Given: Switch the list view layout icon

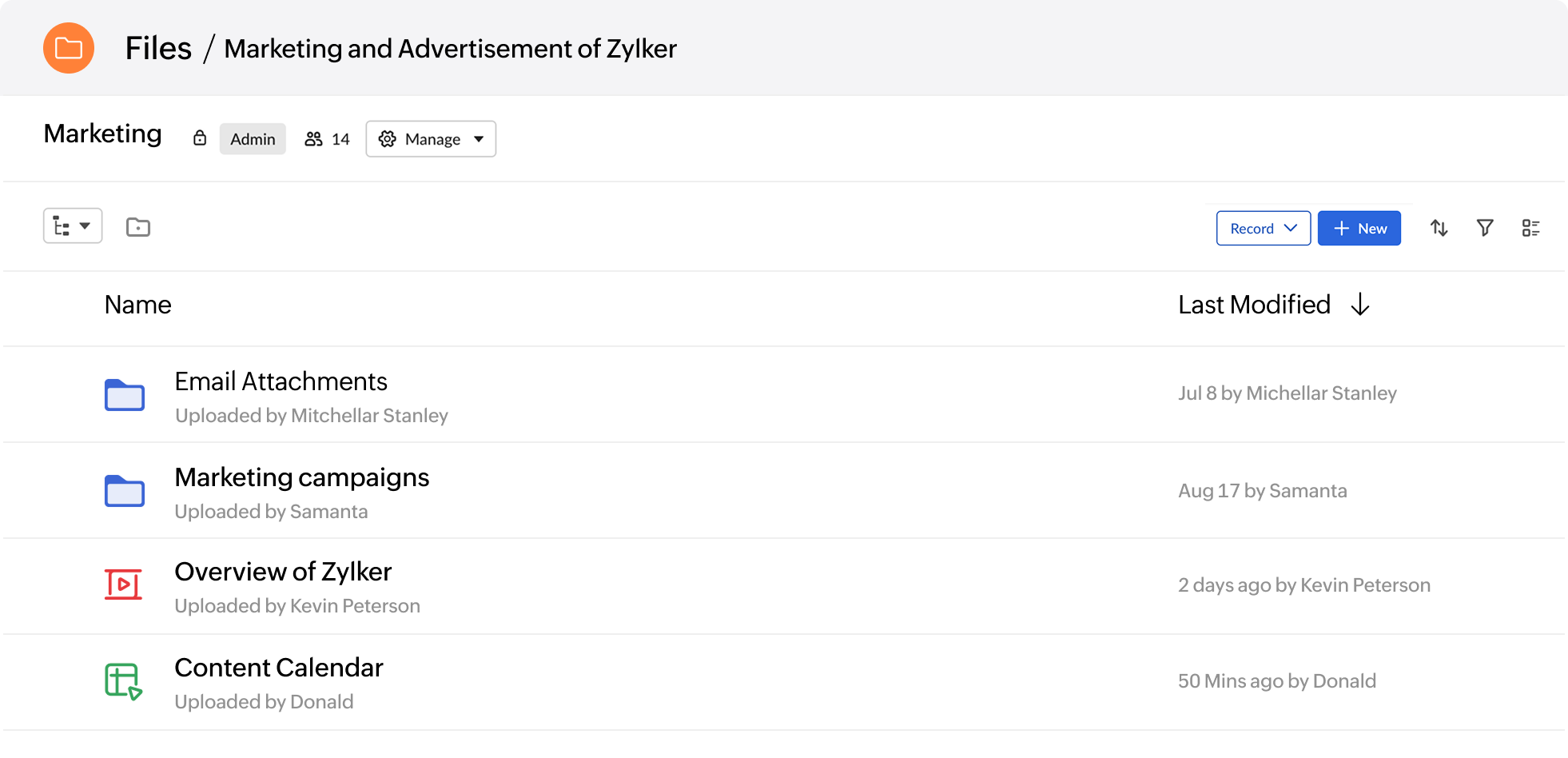Looking at the screenshot, I should (x=1530, y=229).
